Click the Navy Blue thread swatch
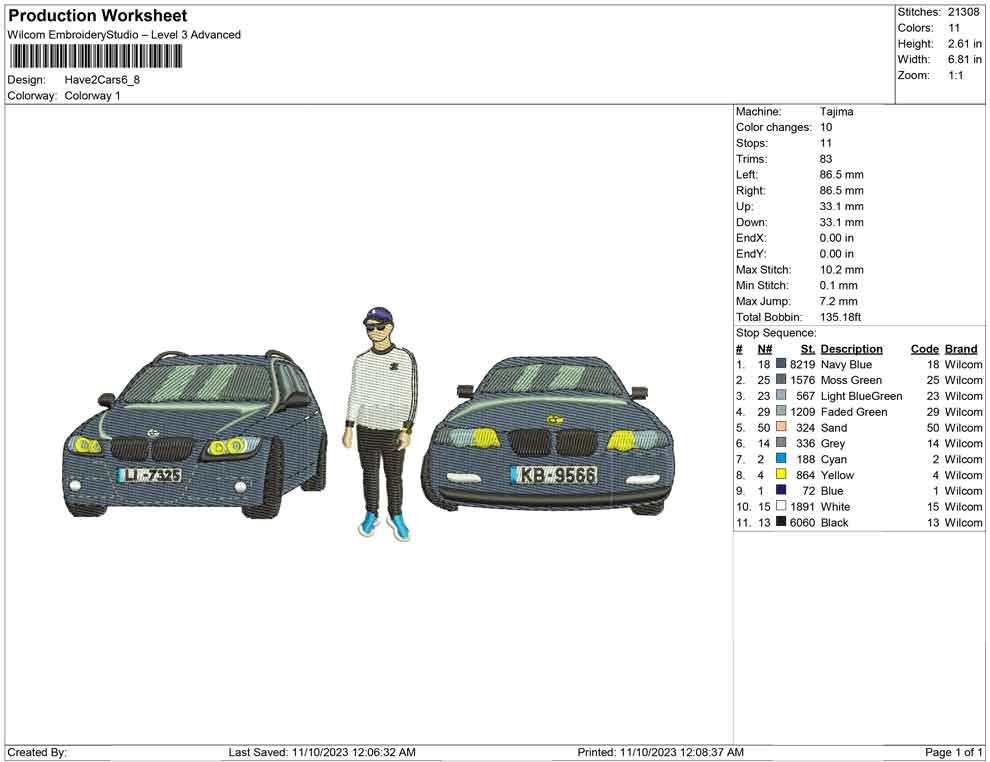This screenshot has height=762, width=990. click(x=781, y=365)
